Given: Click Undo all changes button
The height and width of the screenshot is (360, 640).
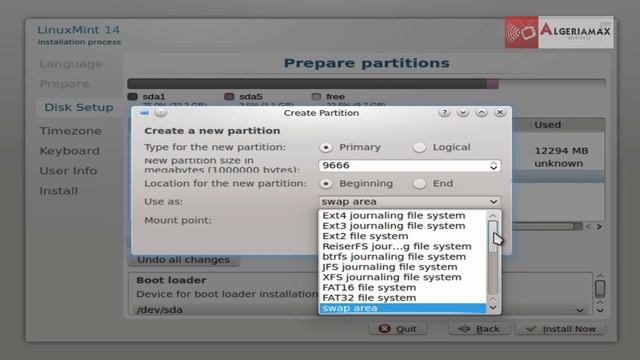Looking at the screenshot, I should [184, 260].
